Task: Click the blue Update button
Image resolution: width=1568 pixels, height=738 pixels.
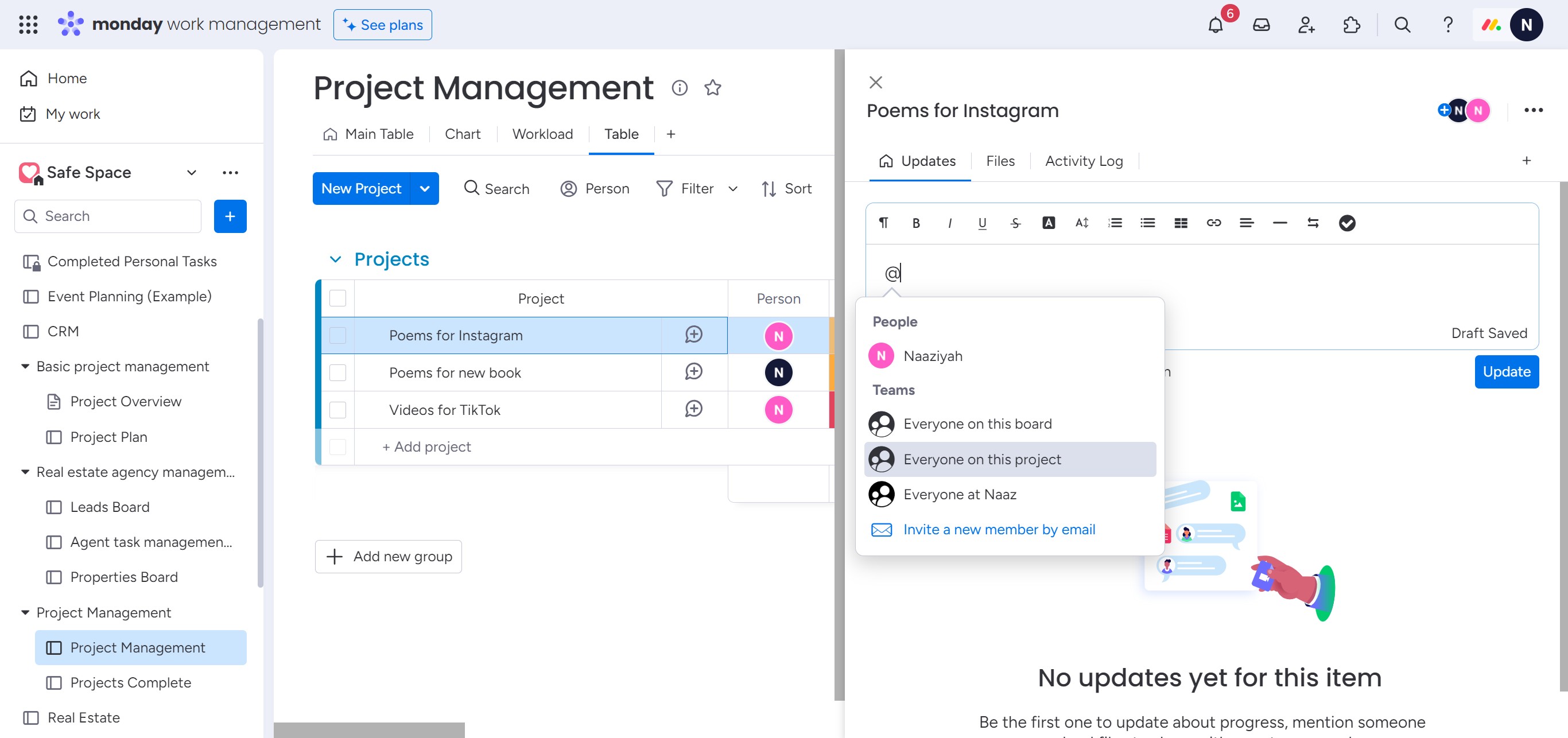Action: (1506, 372)
